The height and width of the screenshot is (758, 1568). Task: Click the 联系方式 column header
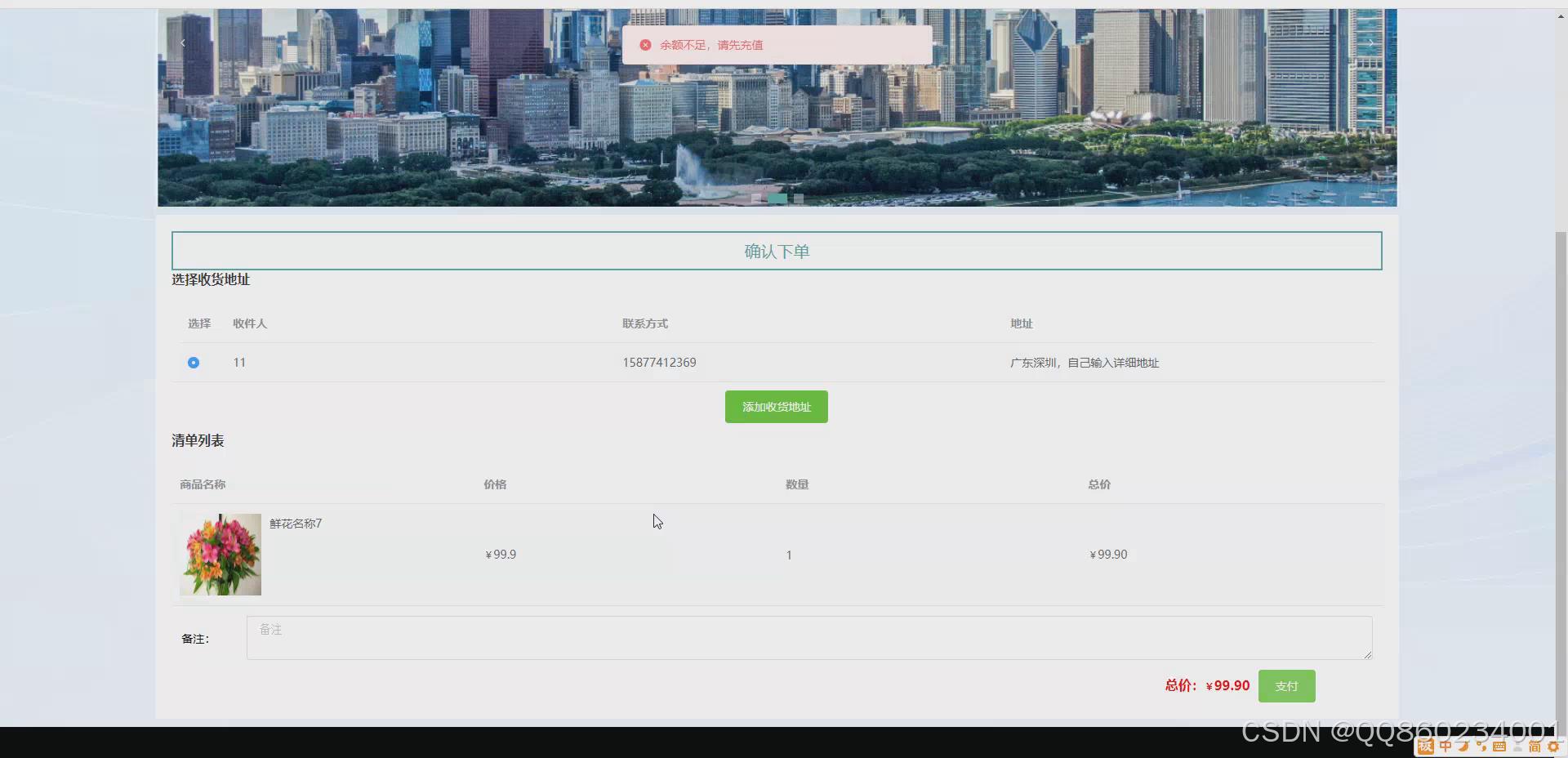645,323
